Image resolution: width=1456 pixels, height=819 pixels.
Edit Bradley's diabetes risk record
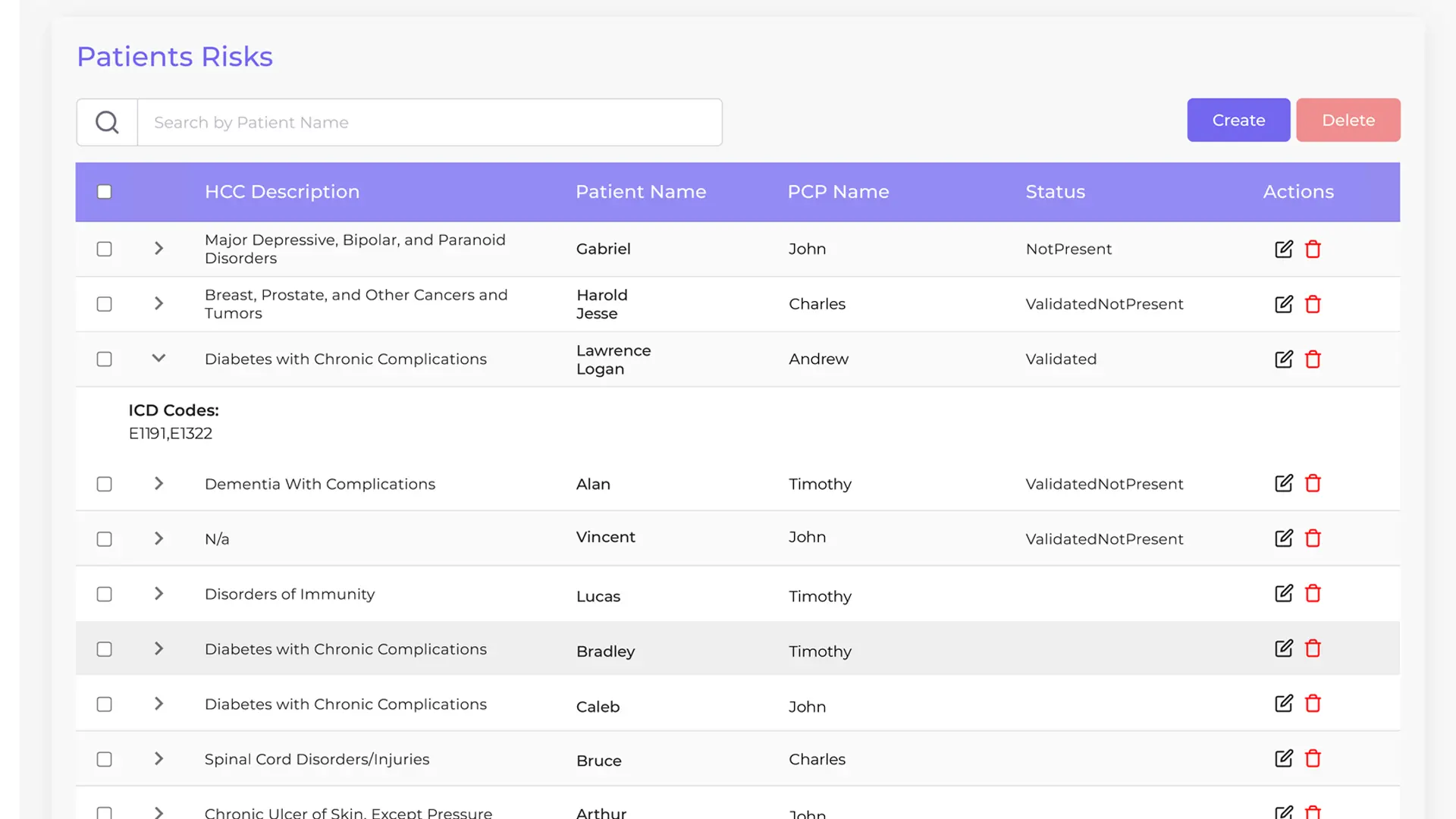[x=1283, y=649]
